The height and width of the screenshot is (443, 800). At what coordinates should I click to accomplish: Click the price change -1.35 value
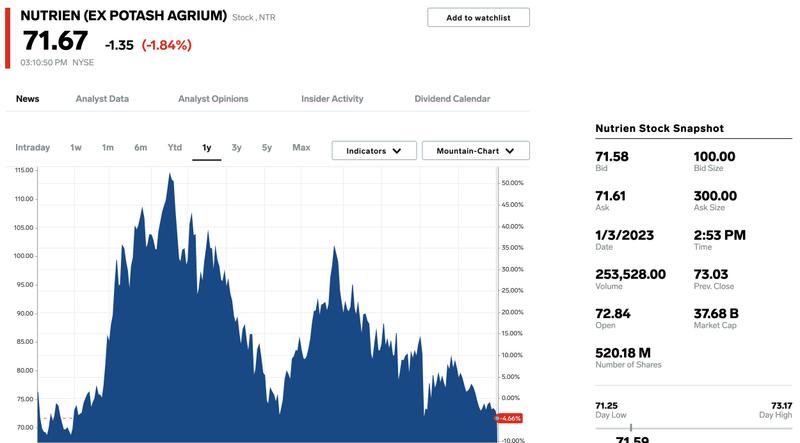click(x=119, y=45)
